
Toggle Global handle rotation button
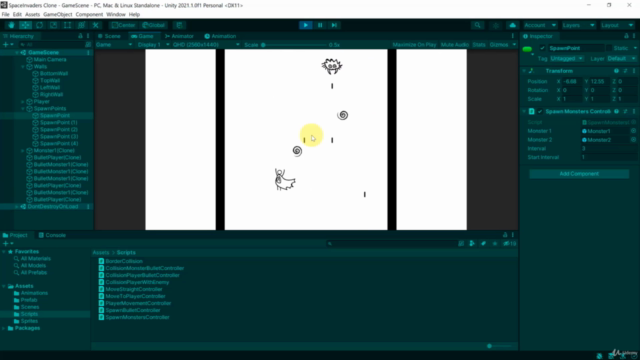click(153, 25)
